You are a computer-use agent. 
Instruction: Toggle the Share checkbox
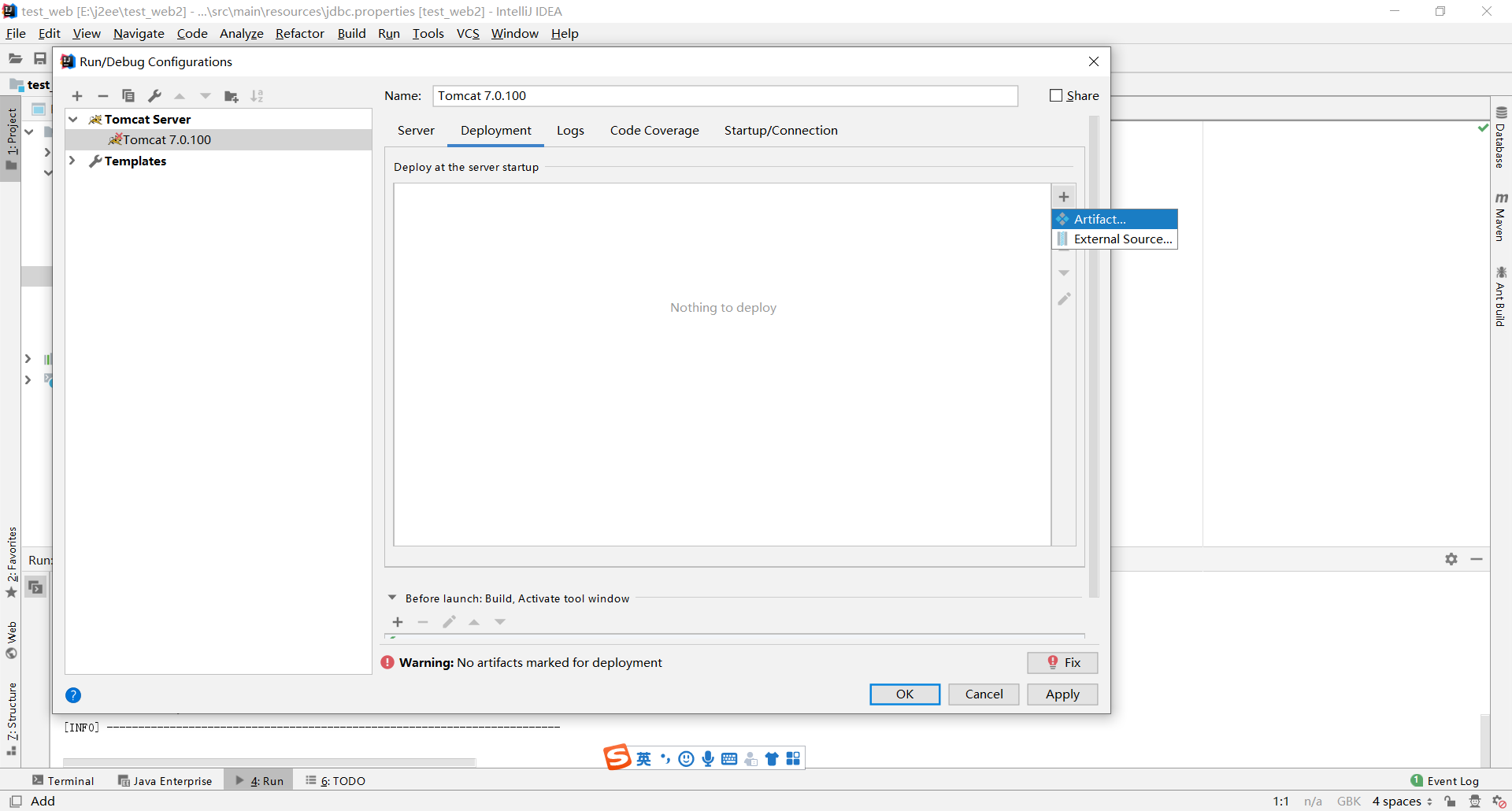(x=1056, y=95)
